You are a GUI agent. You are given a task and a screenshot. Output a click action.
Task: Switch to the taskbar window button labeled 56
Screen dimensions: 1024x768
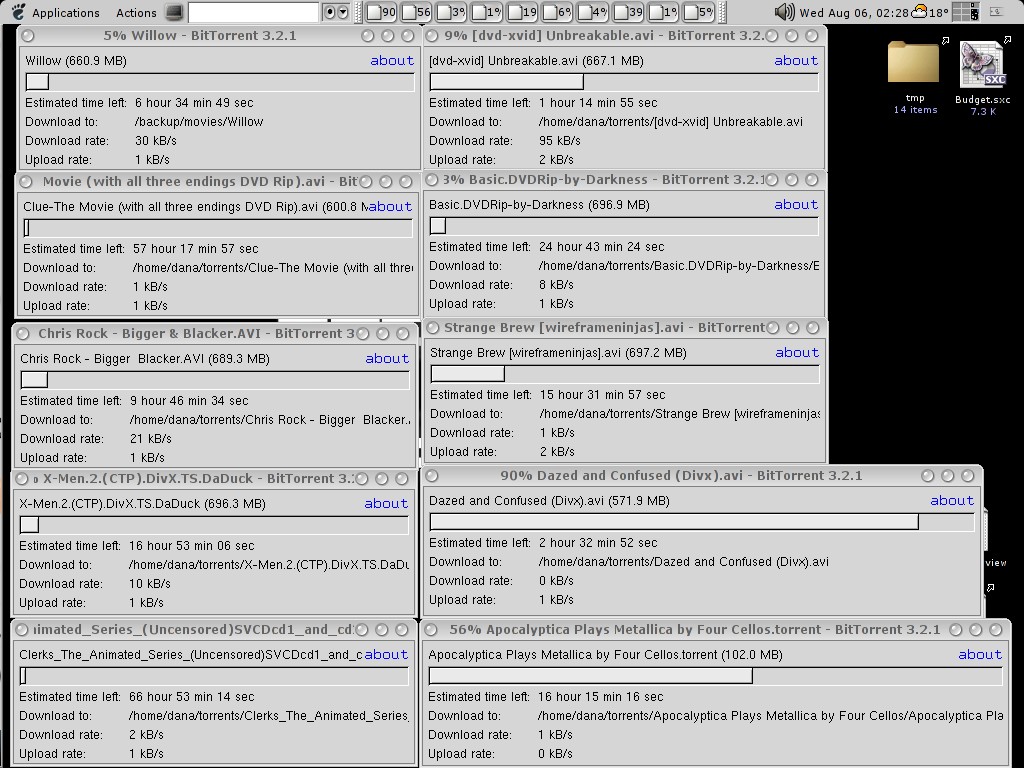(x=417, y=12)
